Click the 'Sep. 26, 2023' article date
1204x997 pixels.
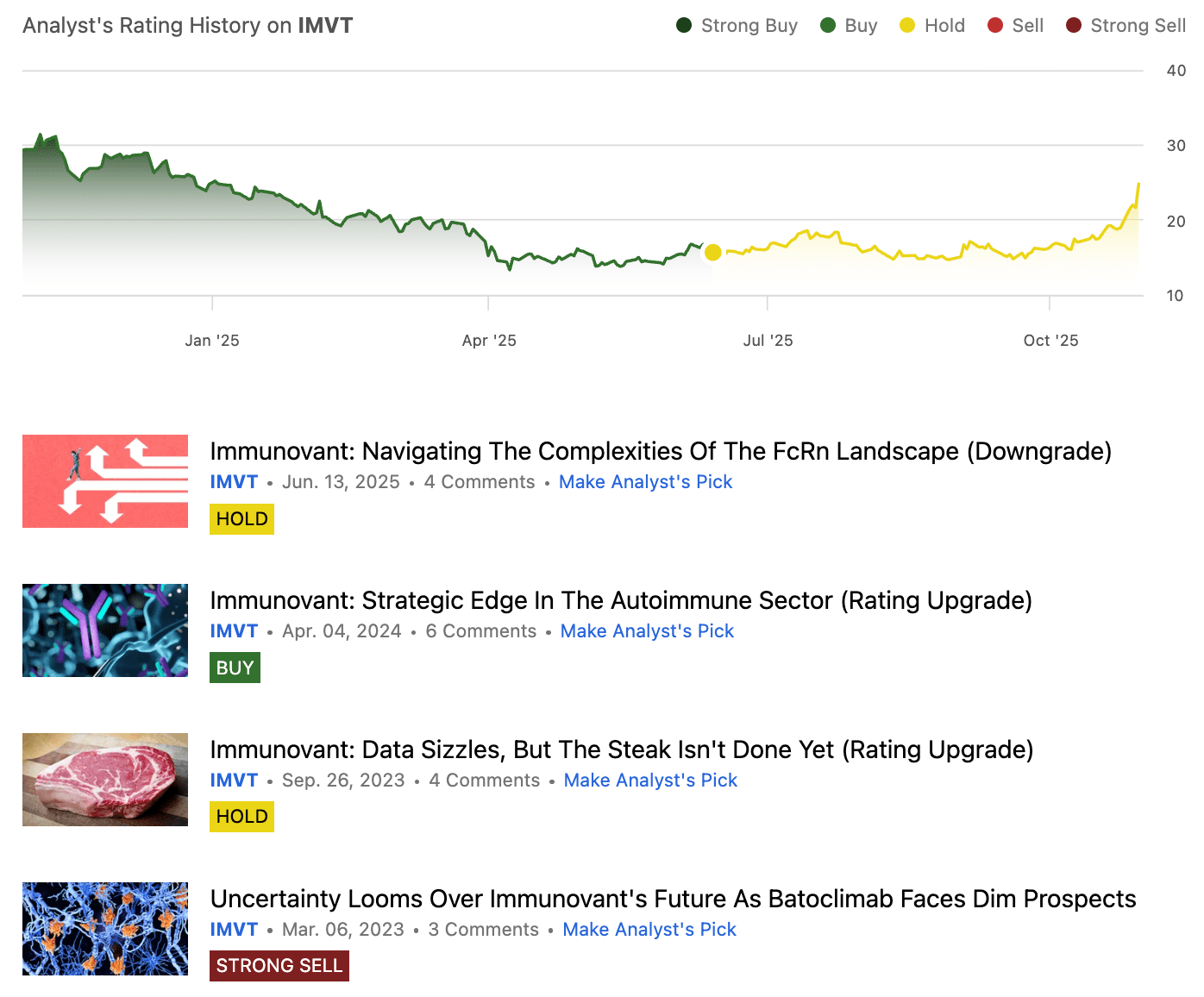coord(343,781)
